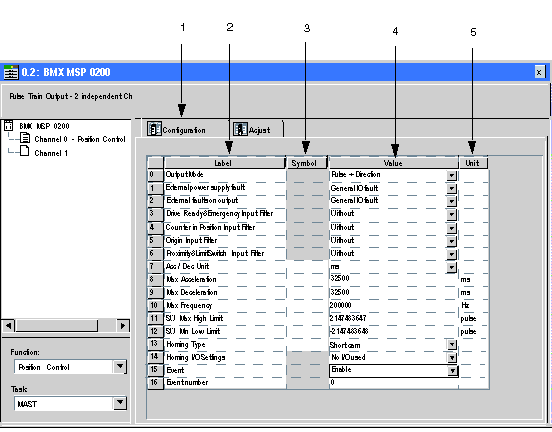Viewport: 552px width, 432px height.
Task: Open Drive Ready & Emergency Input Filter dropdown
Action: [x=451, y=214]
